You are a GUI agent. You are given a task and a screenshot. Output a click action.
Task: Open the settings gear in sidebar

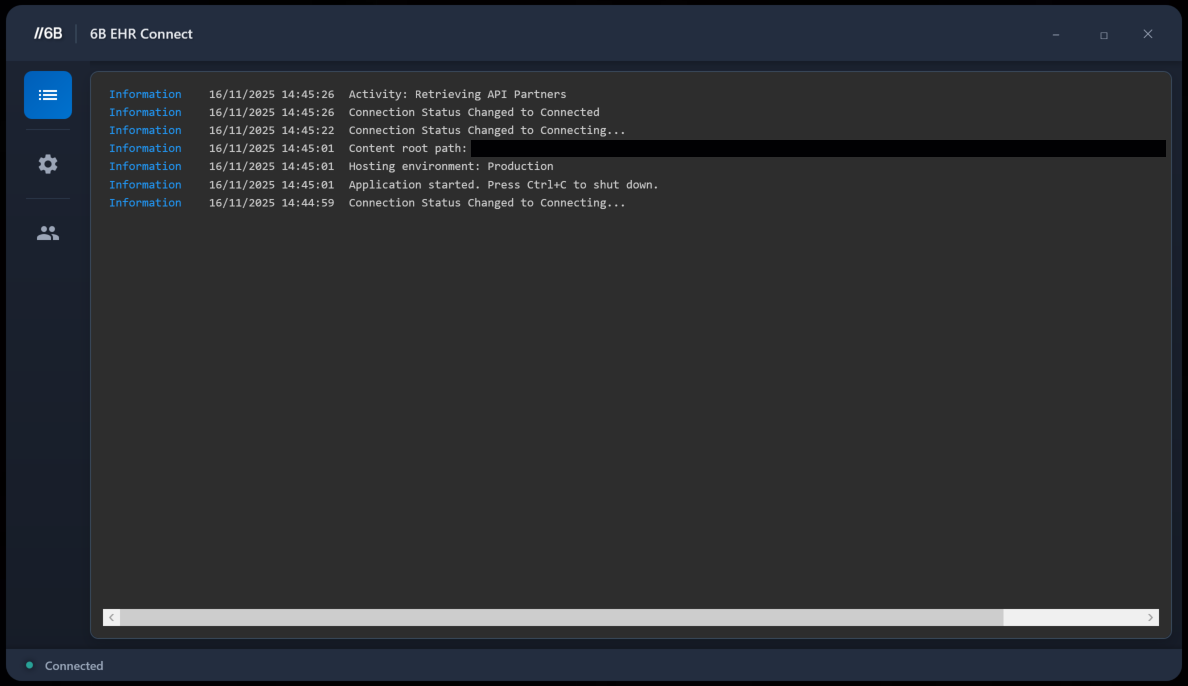click(48, 164)
